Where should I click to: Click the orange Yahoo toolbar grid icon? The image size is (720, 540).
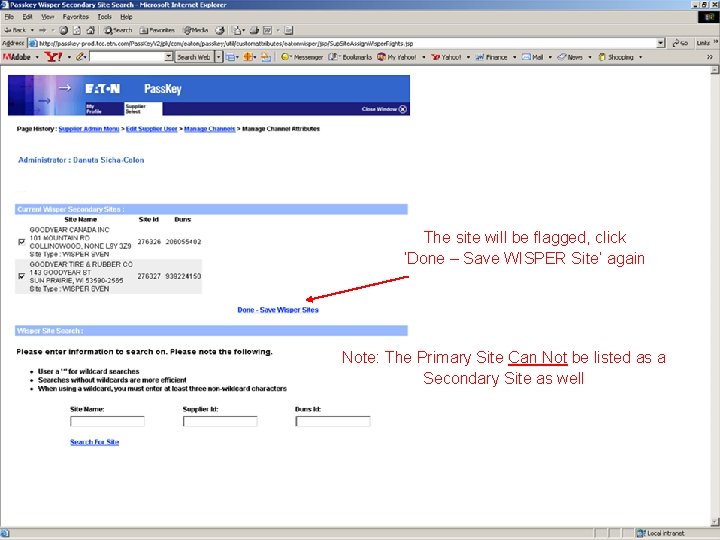tap(248, 57)
